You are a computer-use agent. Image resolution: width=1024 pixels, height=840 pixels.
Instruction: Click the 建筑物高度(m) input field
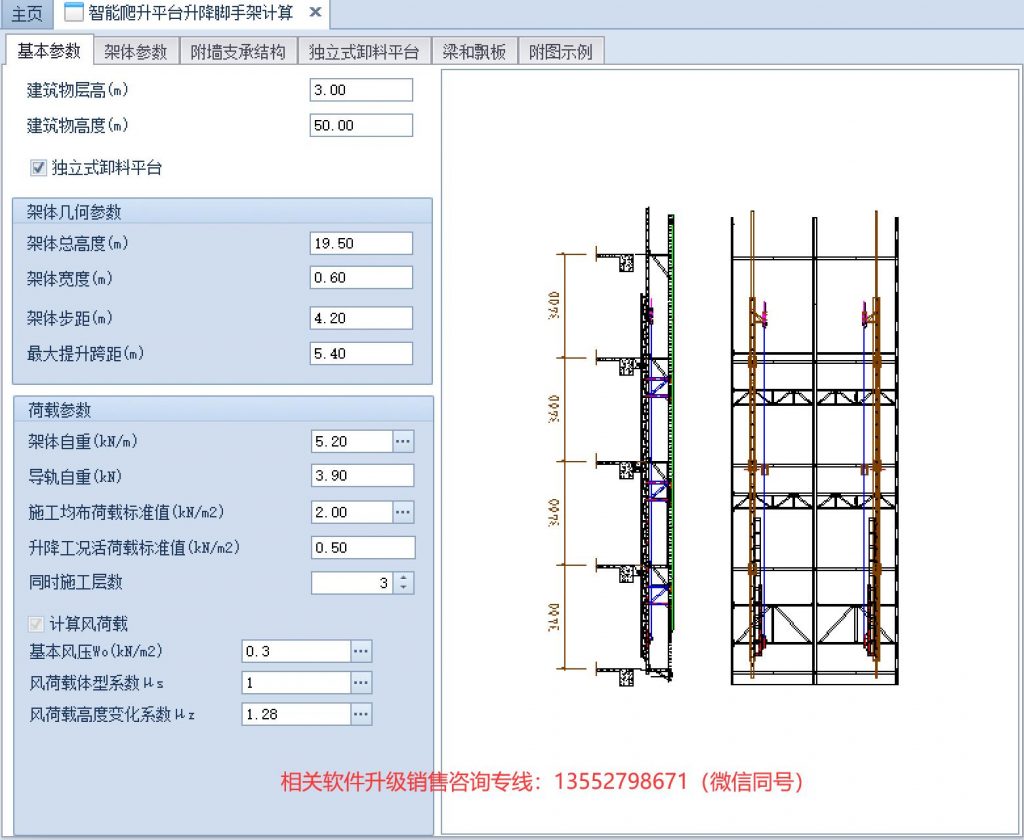click(361, 125)
